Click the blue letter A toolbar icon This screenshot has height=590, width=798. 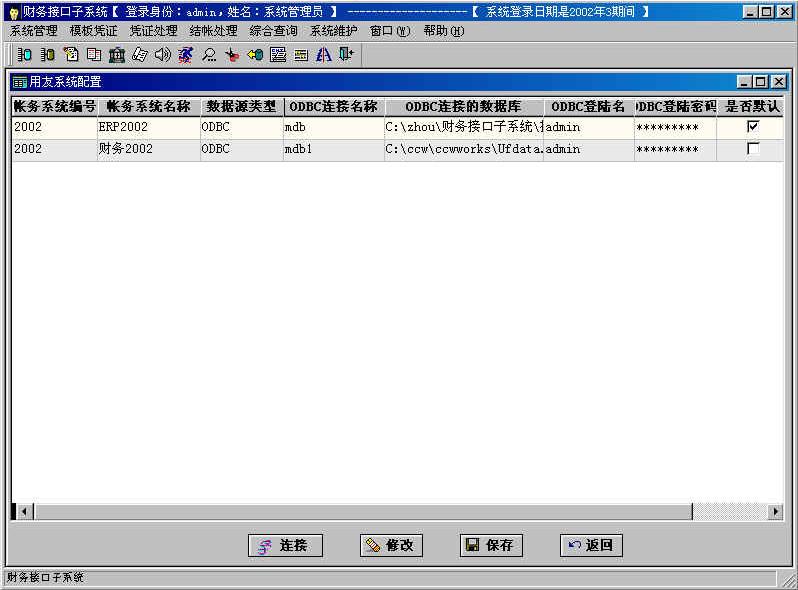point(323,55)
